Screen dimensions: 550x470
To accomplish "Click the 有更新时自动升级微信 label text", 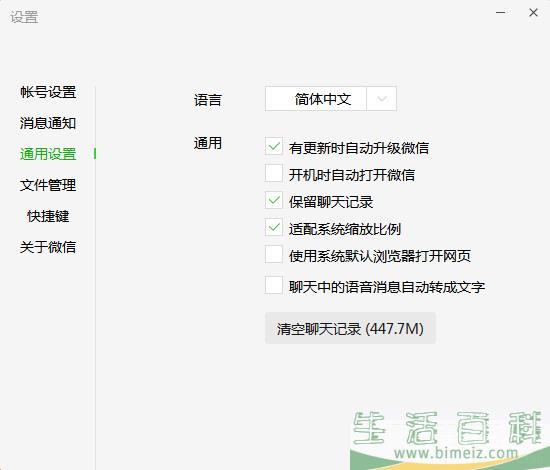I will [359, 148].
